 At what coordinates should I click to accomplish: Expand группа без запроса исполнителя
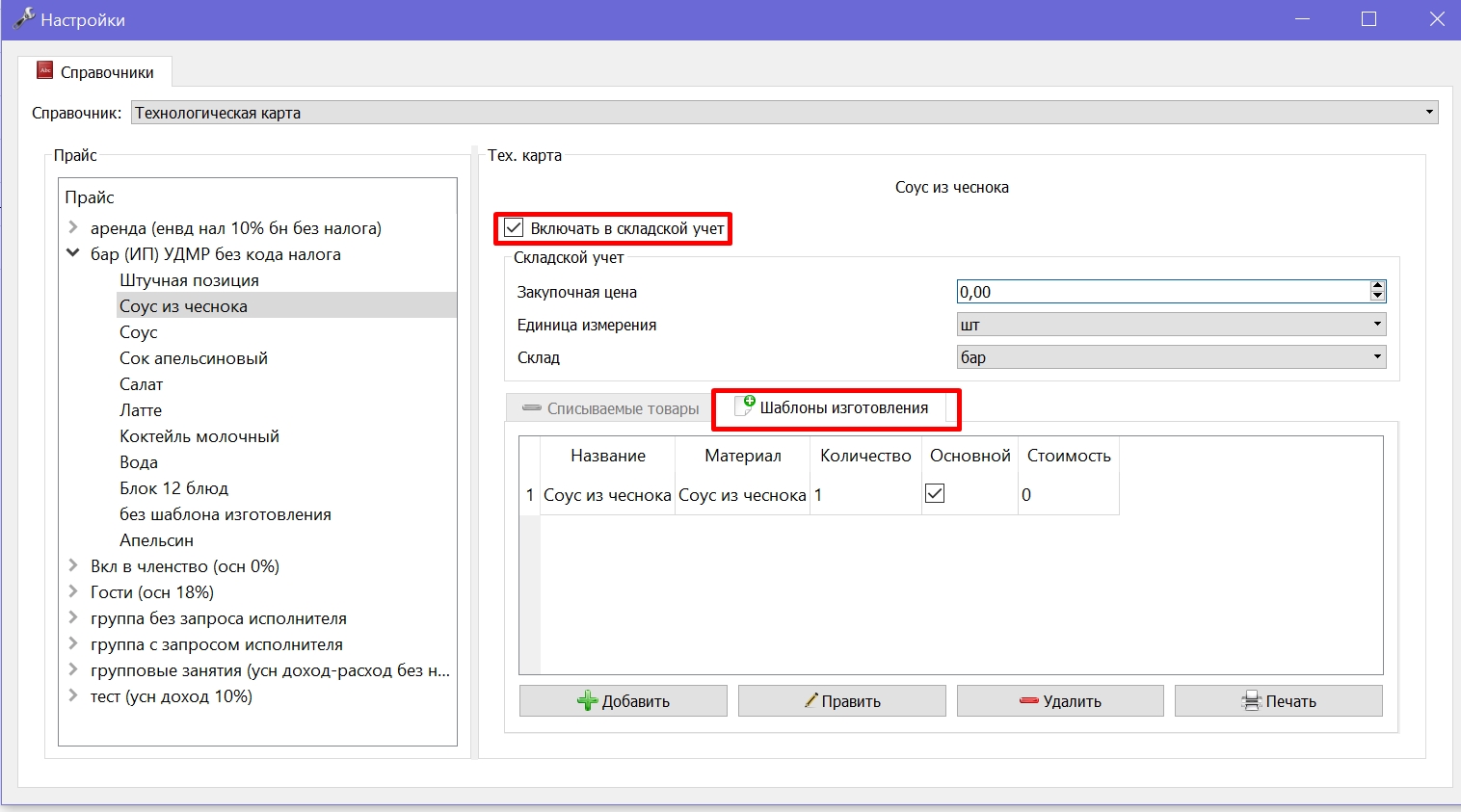[x=73, y=617]
